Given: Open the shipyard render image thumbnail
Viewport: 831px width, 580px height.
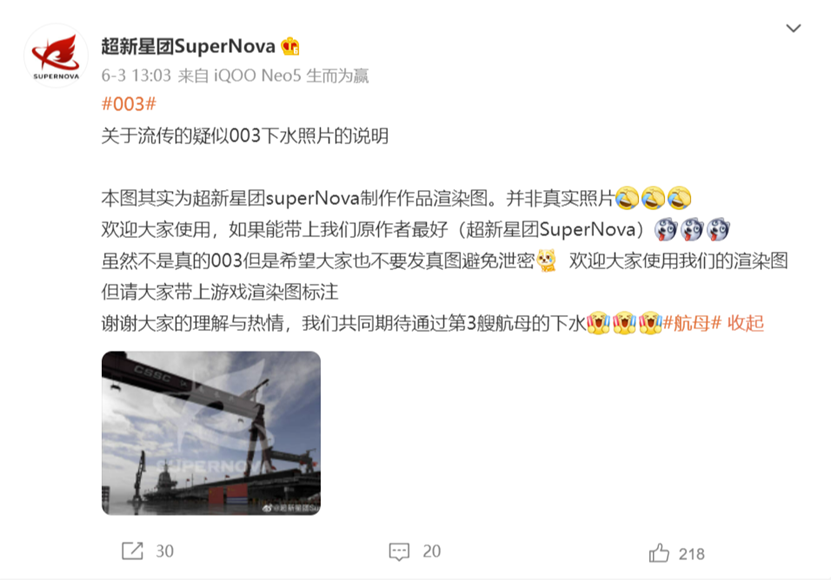Looking at the screenshot, I should (211, 433).
